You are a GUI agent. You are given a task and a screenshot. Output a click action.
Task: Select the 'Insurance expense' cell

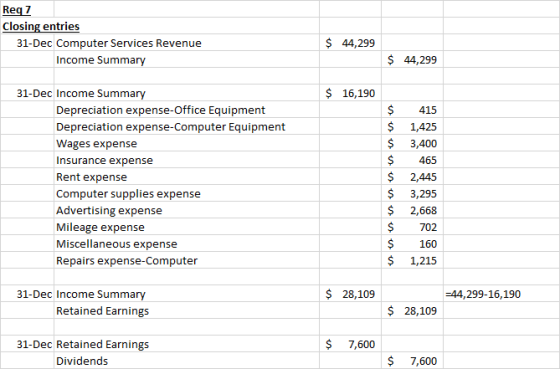point(187,160)
